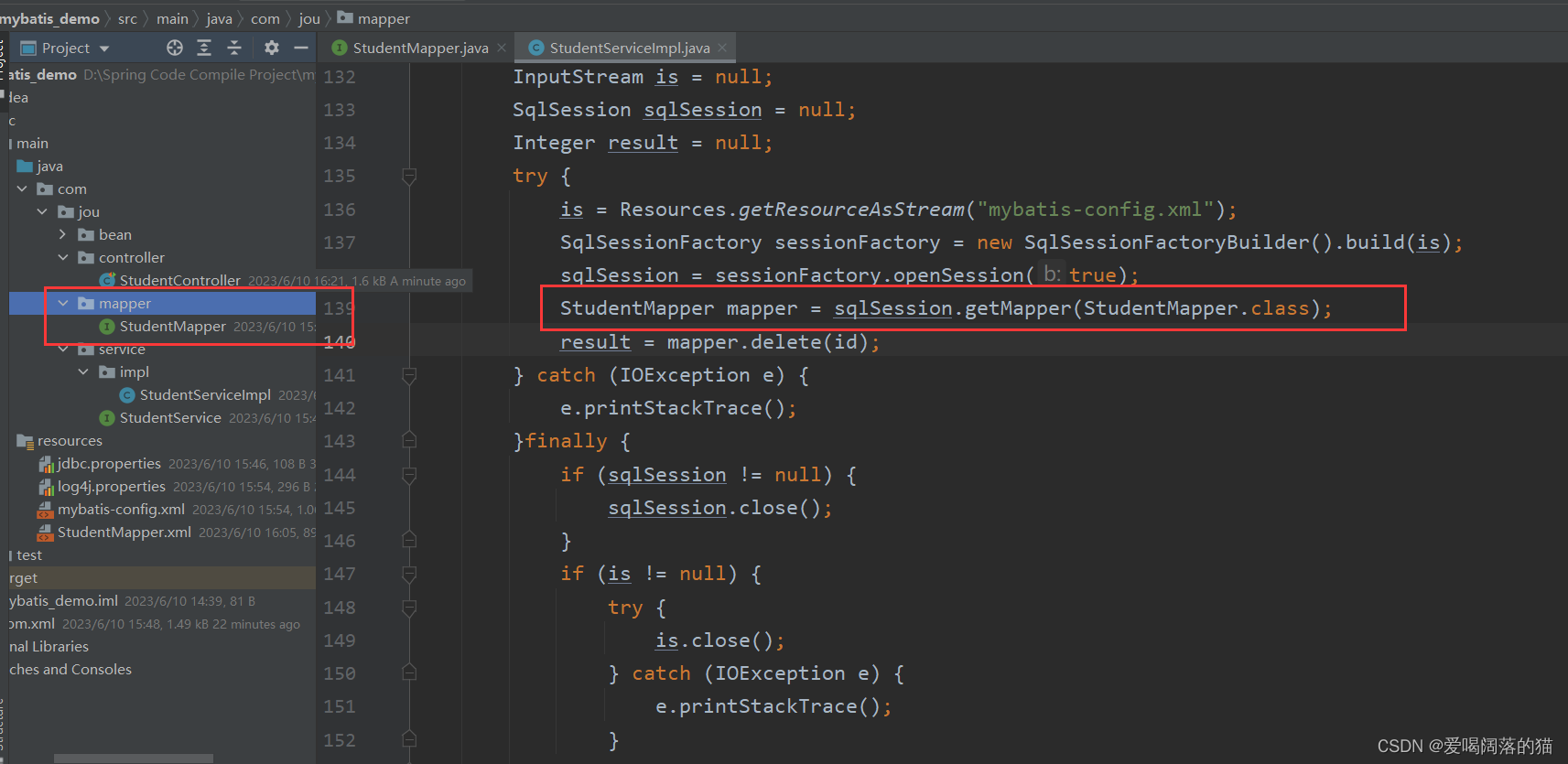The width and height of the screenshot is (1568, 764).
Task: Click the result = mapper.delete(id) line
Action: [x=719, y=342]
